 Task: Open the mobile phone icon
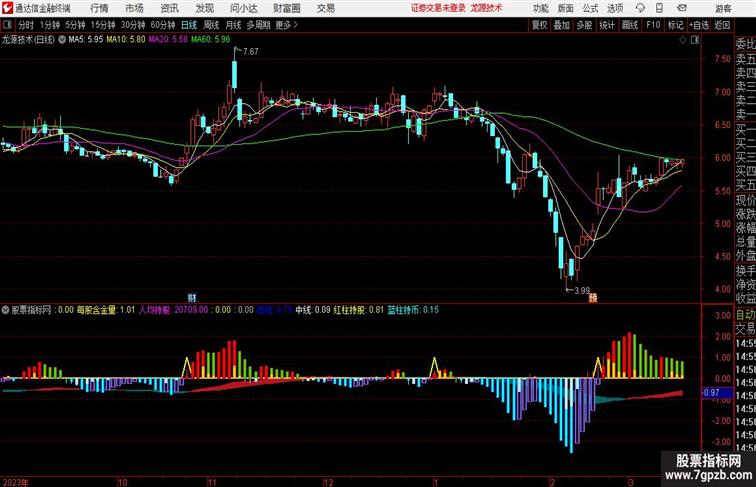click(659, 8)
